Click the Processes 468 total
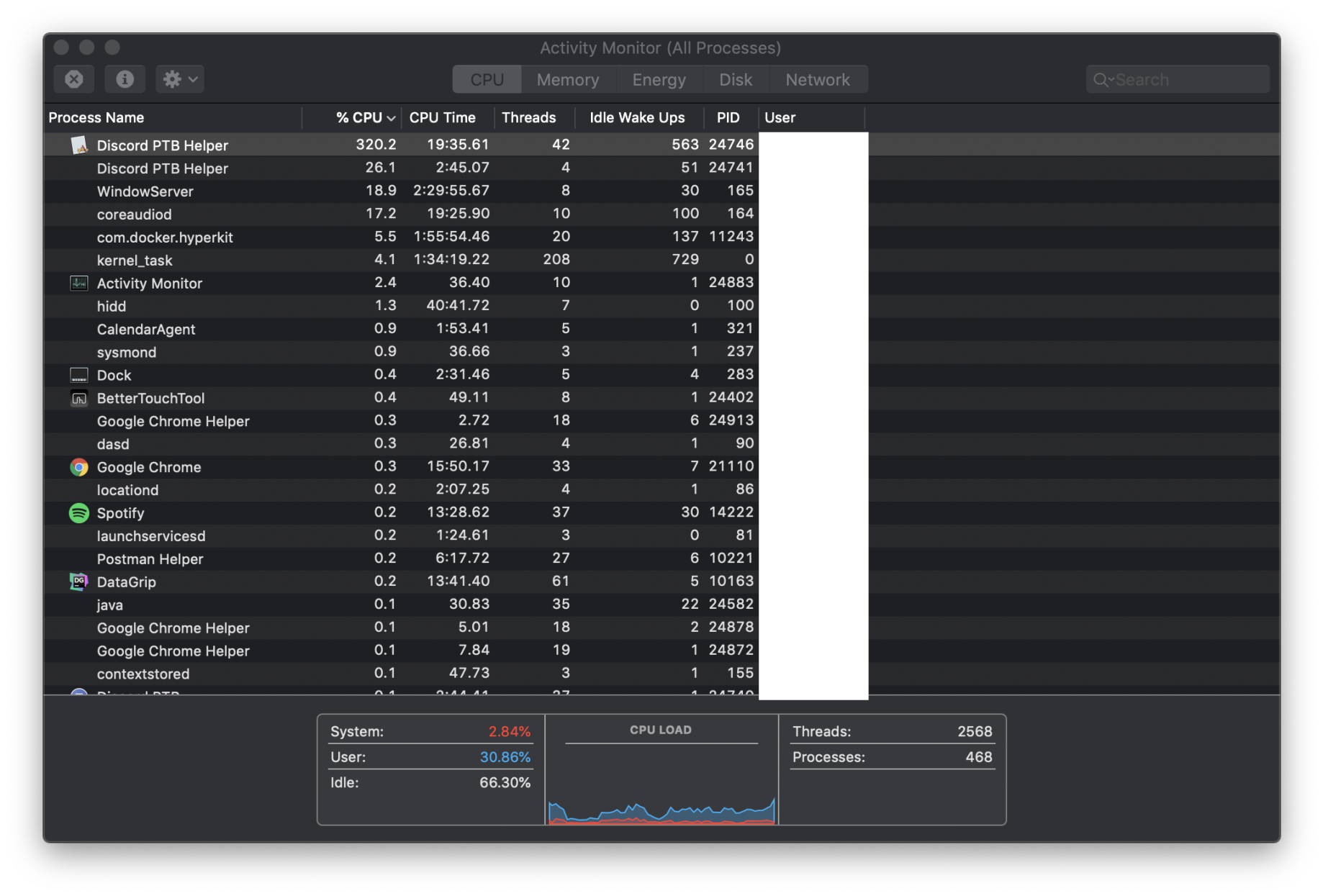 [893, 757]
